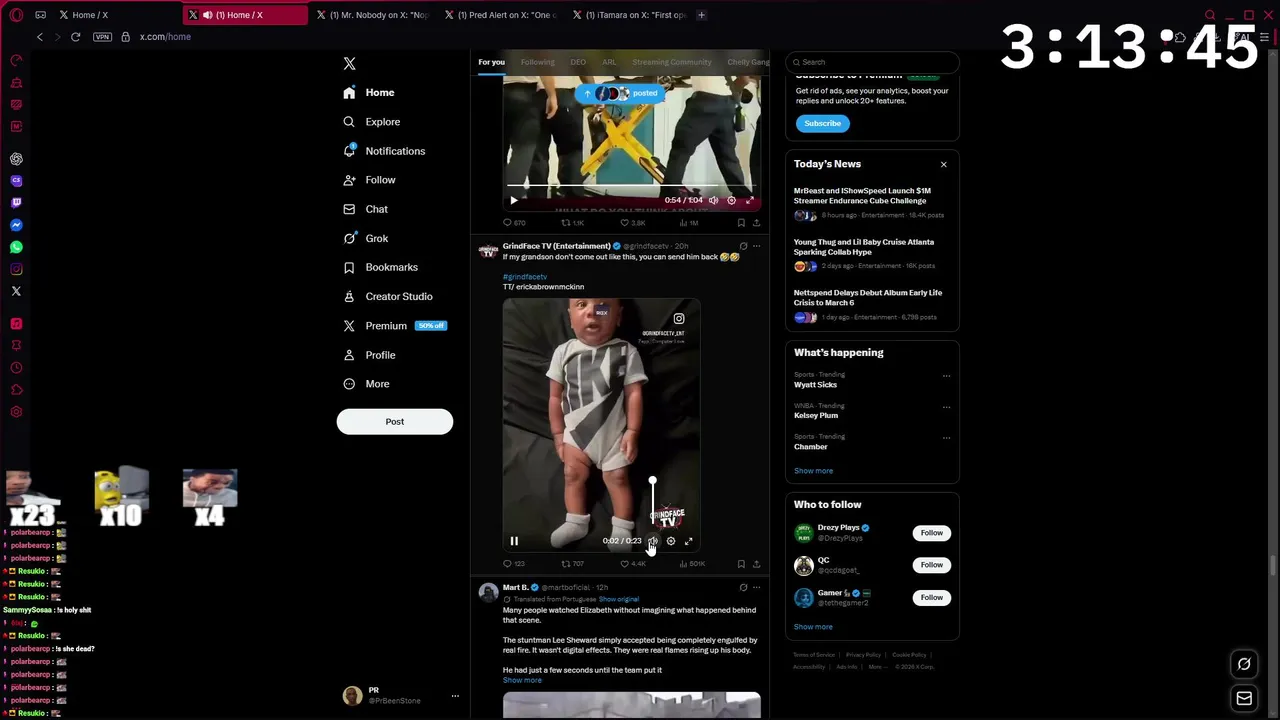Reply to the GrindFace TV post
This screenshot has height=720, width=1280.
pyautogui.click(x=507, y=564)
